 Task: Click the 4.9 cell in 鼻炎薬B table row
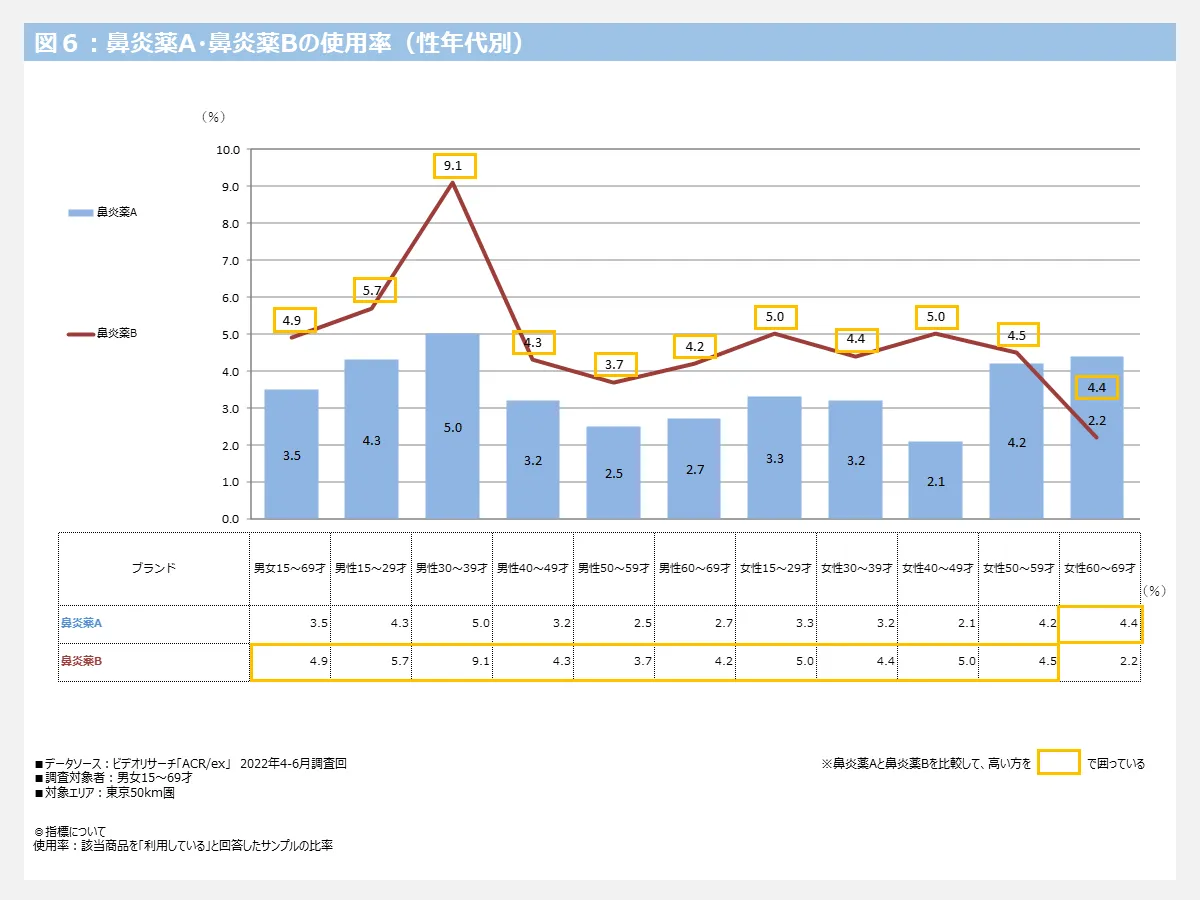coord(290,662)
